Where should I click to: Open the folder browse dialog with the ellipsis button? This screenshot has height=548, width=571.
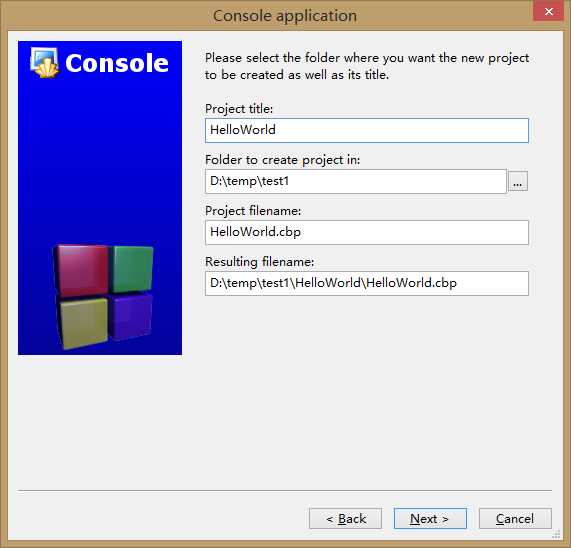(x=517, y=181)
